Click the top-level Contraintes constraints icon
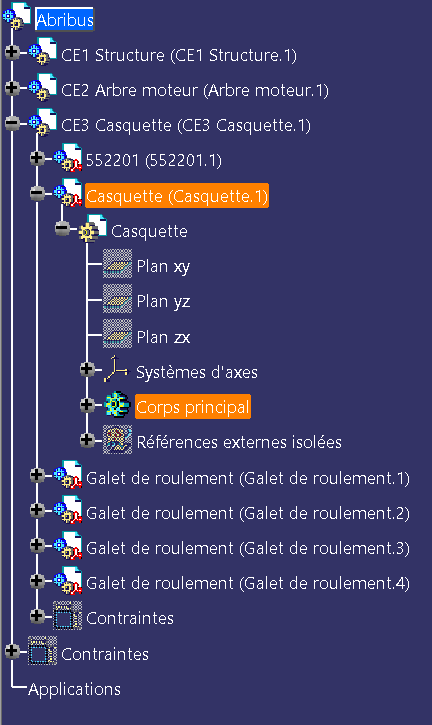 (42, 651)
